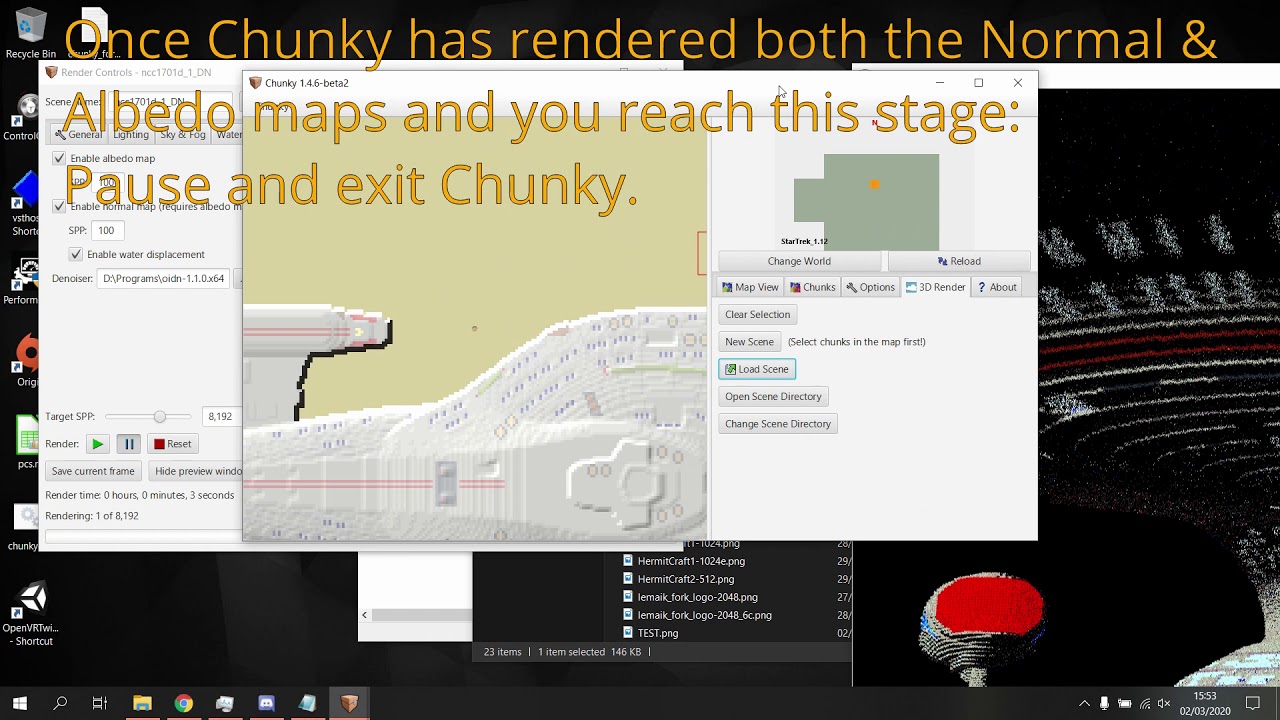Open the General tab in Render Controls
Image resolution: width=1280 pixels, height=720 pixels.
click(x=78, y=134)
